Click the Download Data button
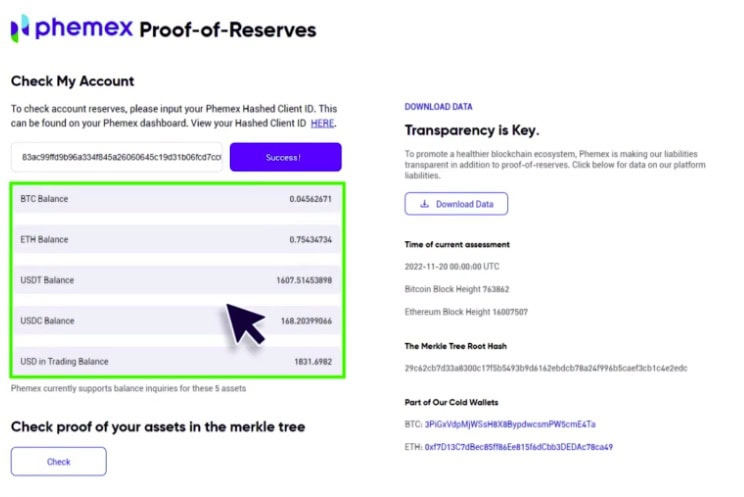This screenshot has width=744, height=497. click(x=456, y=204)
